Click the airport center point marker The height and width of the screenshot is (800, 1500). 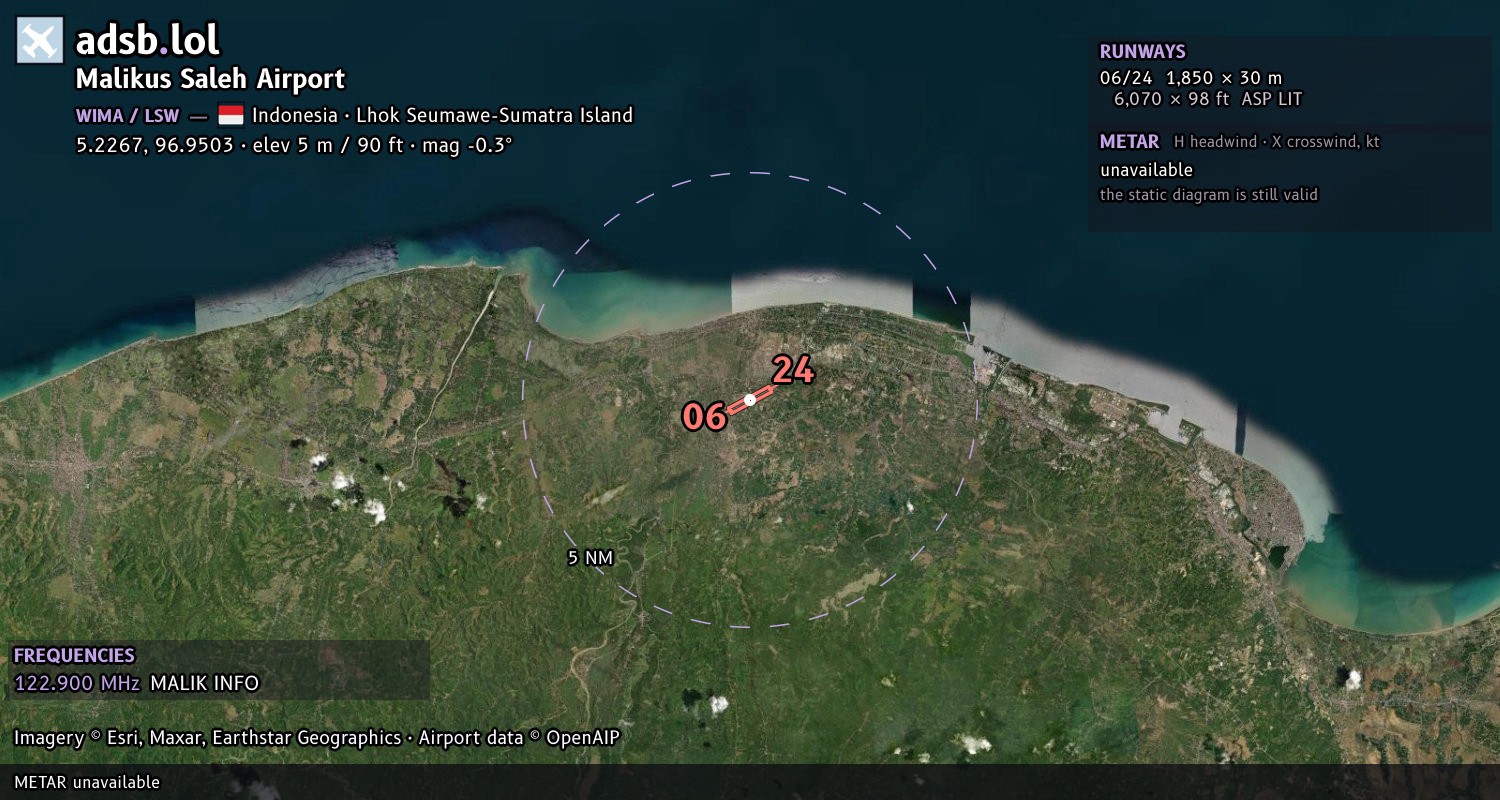coord(750,400)
